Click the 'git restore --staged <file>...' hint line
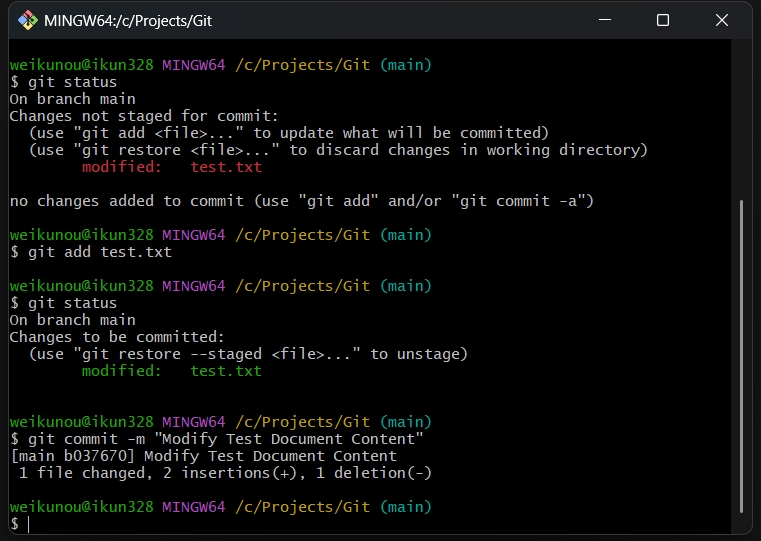761x541 pixels. (248, 354)
